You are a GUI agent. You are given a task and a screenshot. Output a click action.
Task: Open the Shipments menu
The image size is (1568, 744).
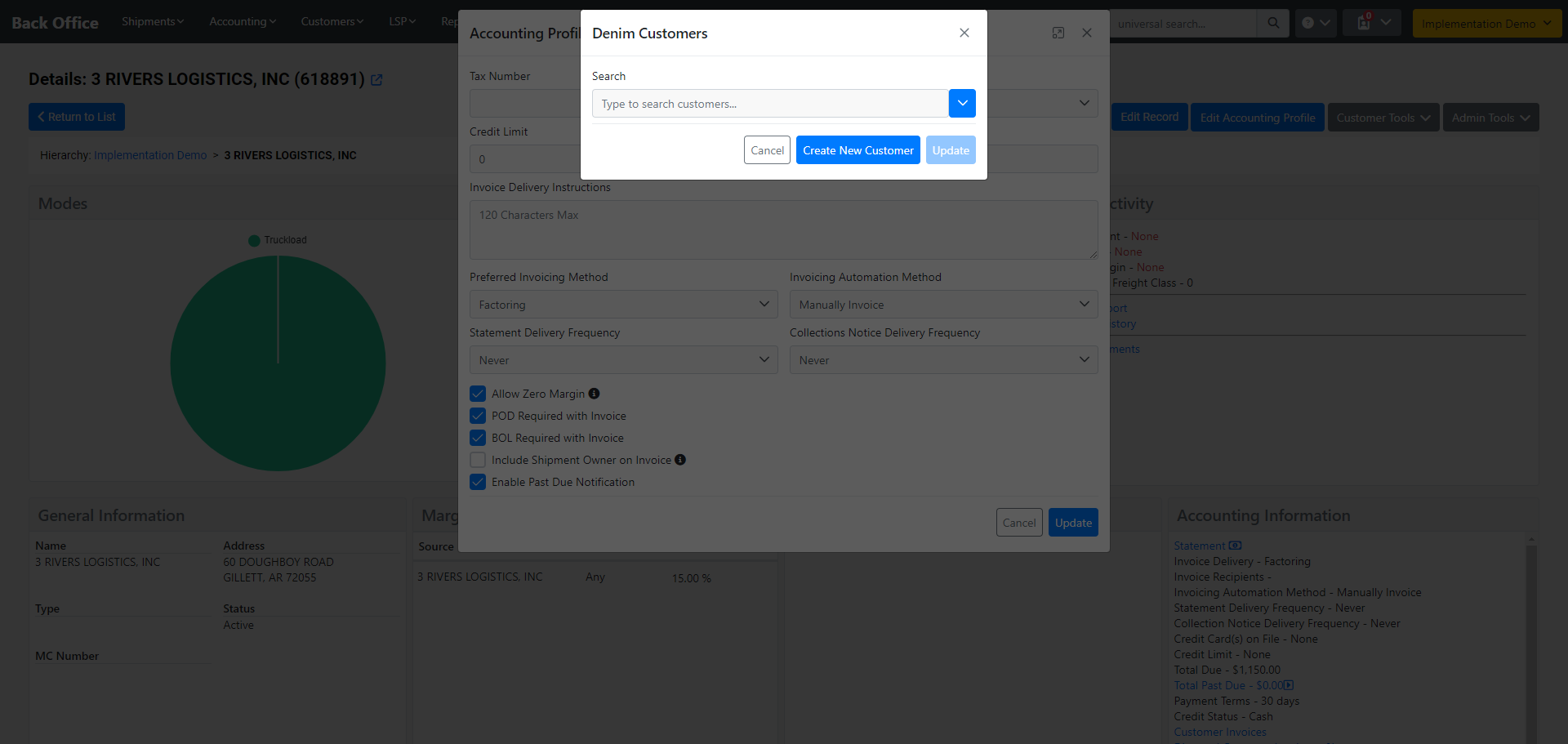[153, 21]
